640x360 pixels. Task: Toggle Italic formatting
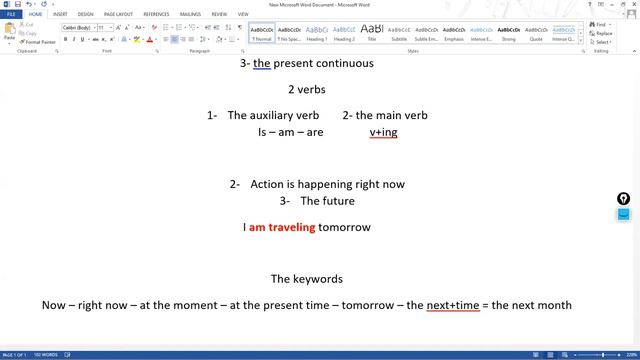tap(74, 39)
